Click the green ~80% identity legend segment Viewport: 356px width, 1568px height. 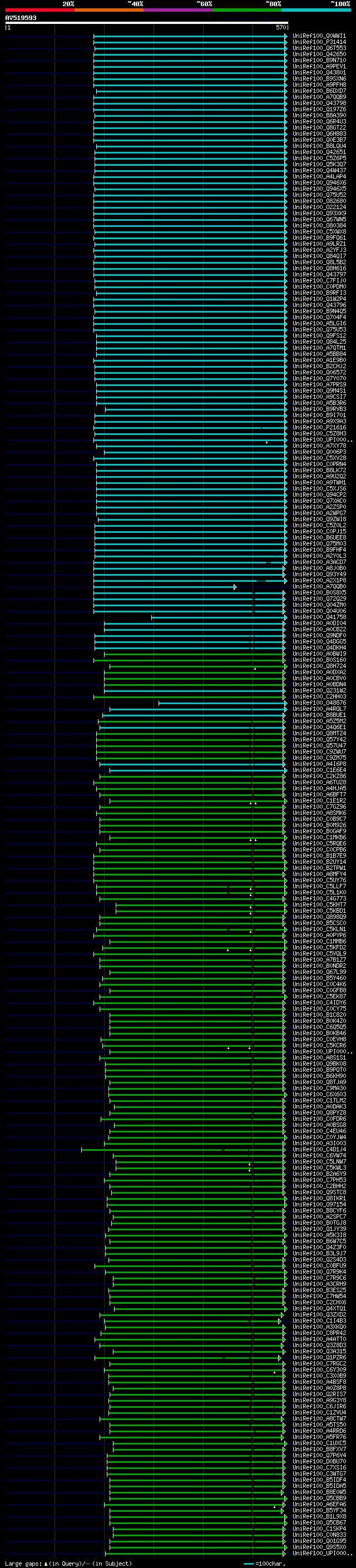247,10
